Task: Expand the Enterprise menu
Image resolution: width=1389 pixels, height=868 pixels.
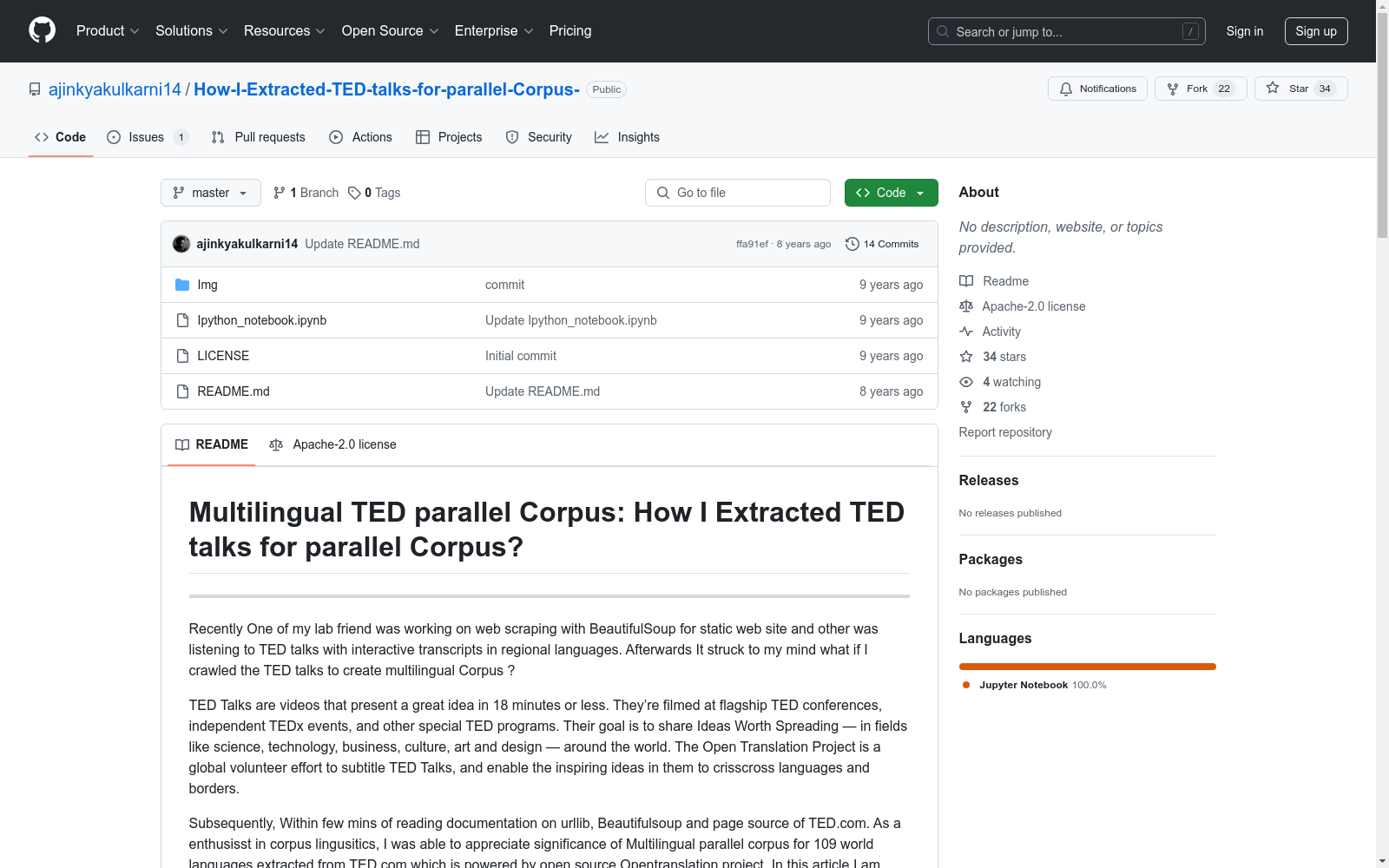Action: (x=494, y=30)
